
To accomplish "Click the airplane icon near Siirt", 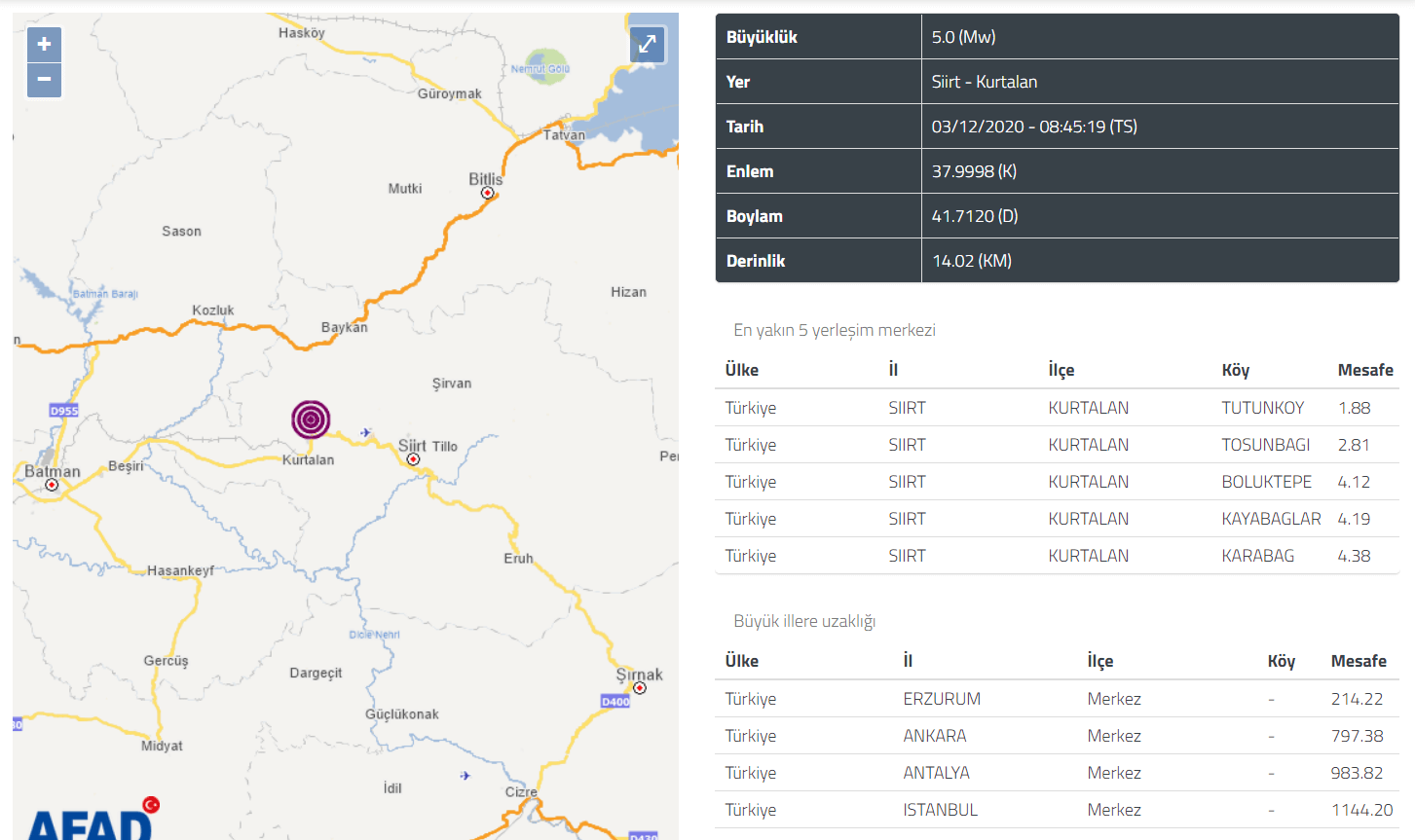I will (x=365, y=432).
